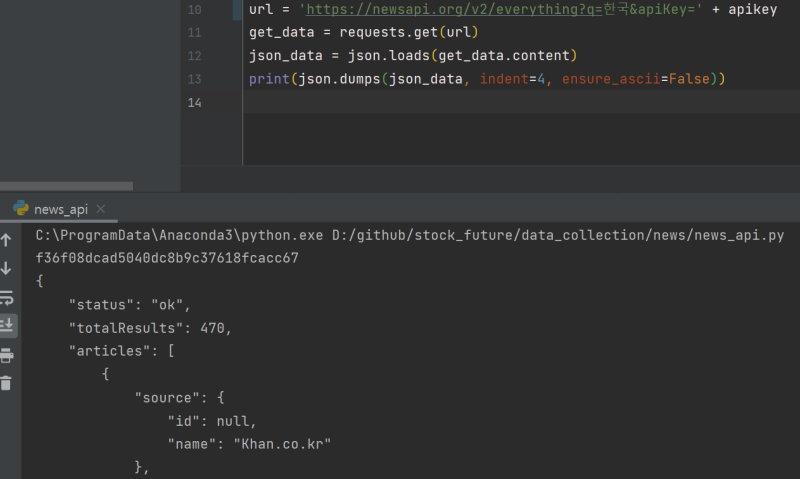Clear console with the trash icon
The height and width of the screenshot is (479, 800).
(x=6, y=383)
